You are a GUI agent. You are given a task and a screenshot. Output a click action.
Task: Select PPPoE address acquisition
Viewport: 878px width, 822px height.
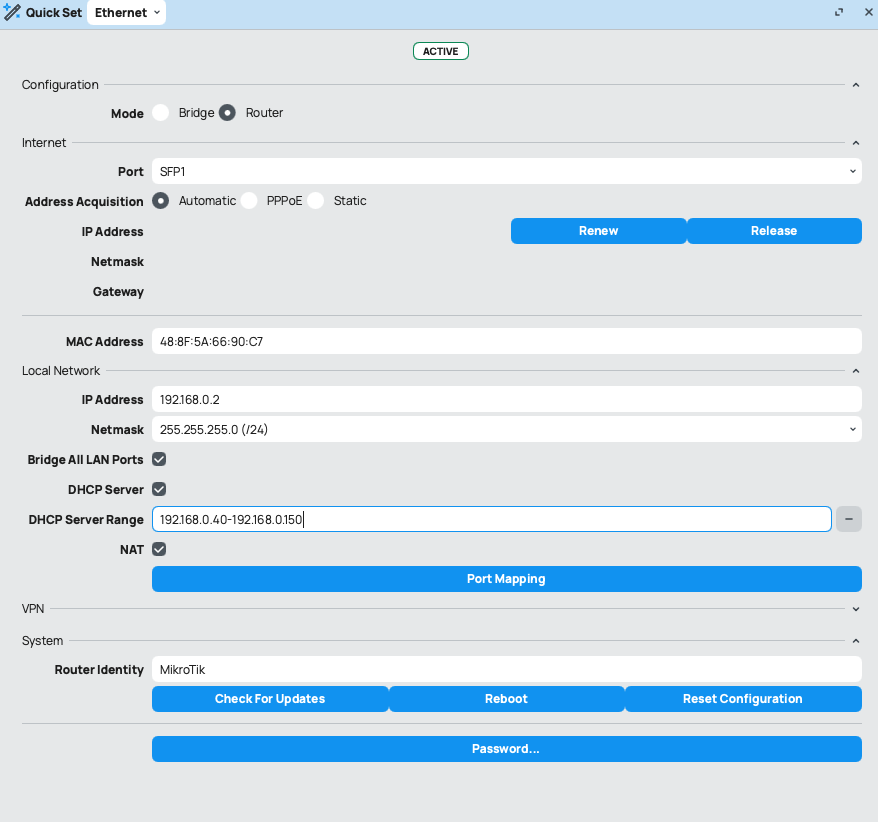(x=248, y=201)
